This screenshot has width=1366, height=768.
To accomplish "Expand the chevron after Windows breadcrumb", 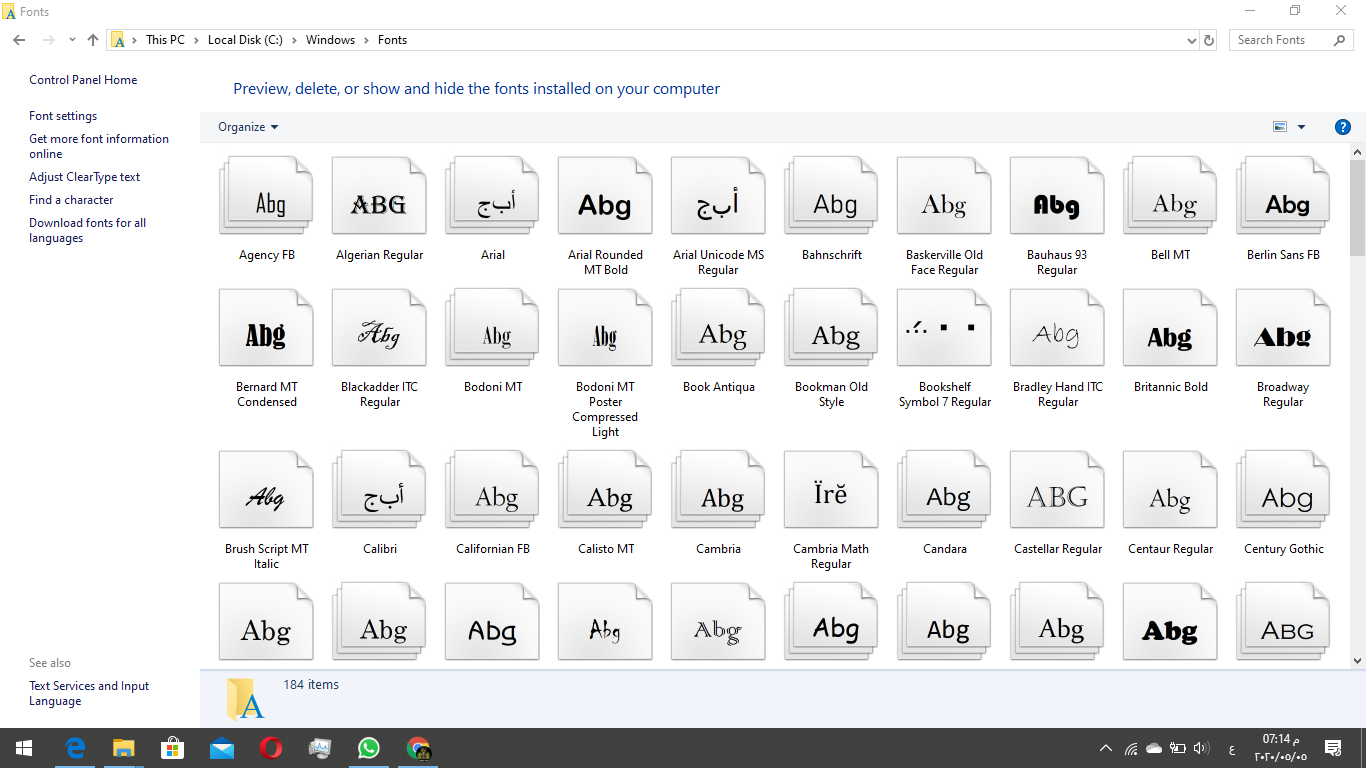I will 366,40.
